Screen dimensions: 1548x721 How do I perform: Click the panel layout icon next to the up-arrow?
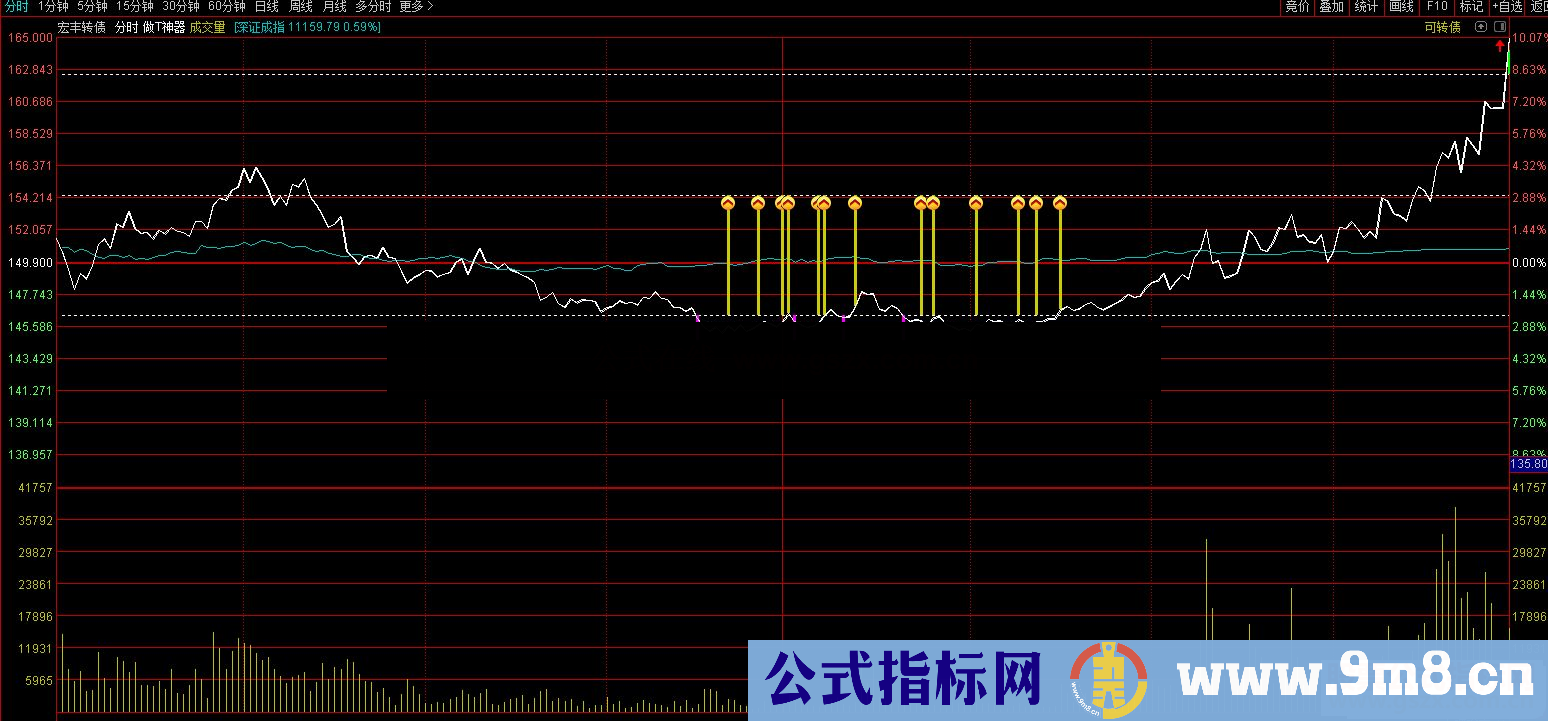[1499, 27]
